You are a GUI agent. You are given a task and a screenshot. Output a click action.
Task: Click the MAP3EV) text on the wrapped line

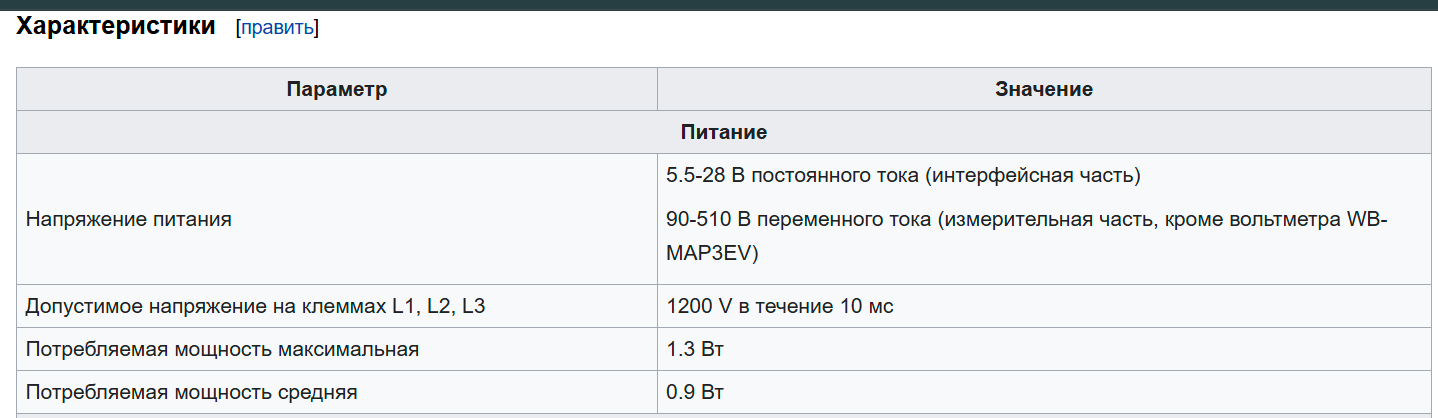(712, 254)
